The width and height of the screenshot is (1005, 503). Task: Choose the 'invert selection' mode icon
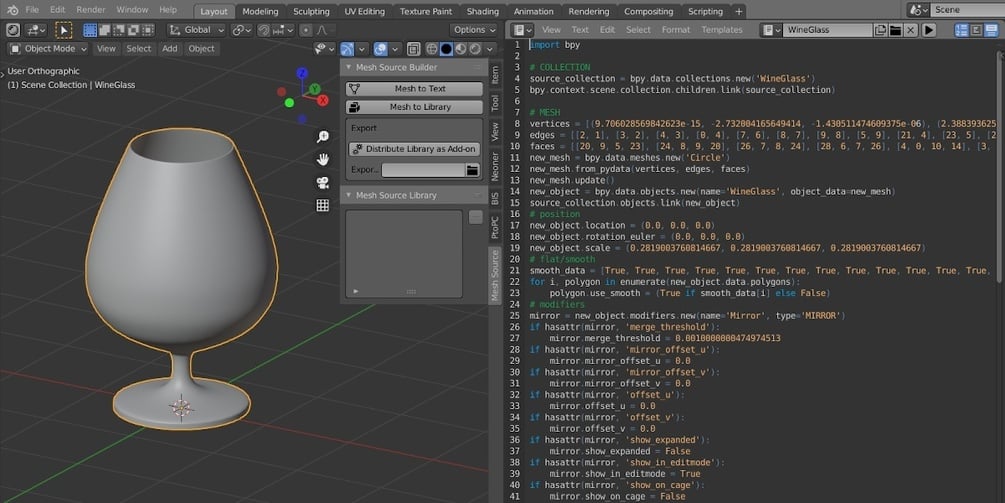click(133, 30)
